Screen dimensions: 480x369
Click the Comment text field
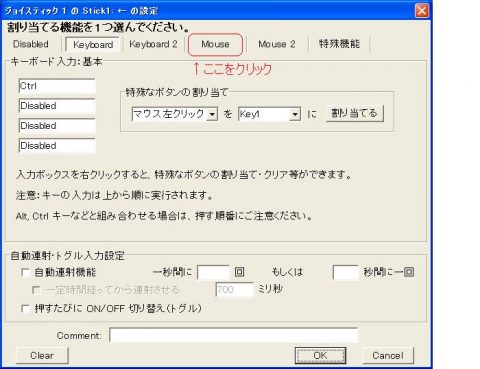point(234,335)
